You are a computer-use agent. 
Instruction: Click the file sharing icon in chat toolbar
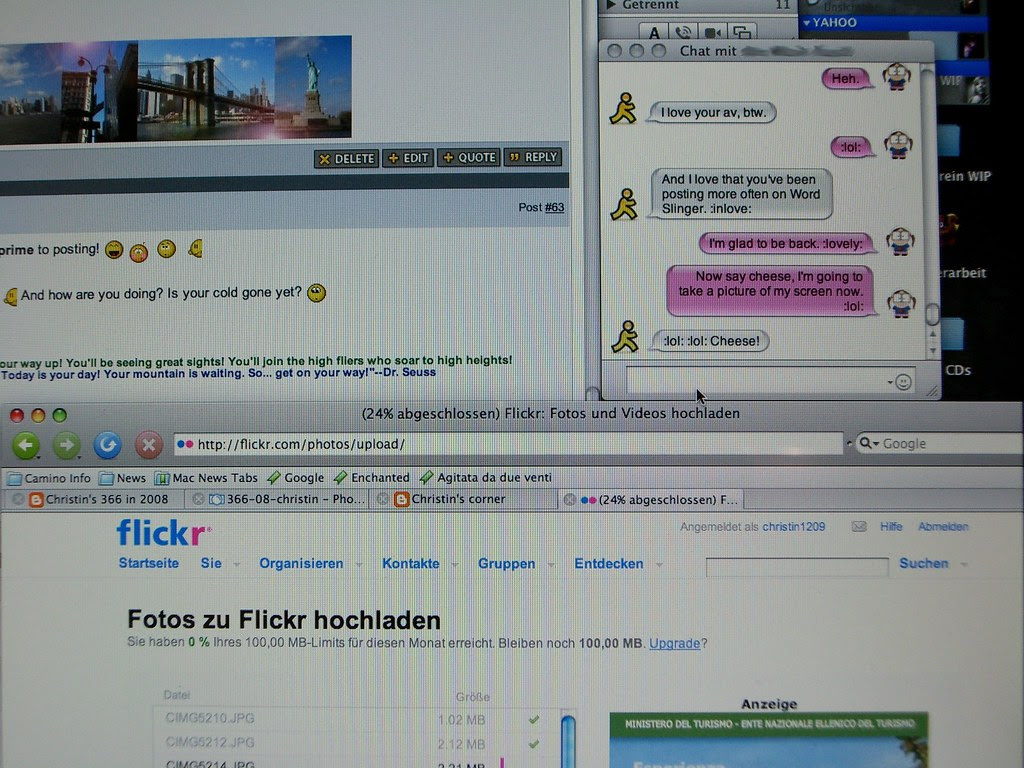[742, 31]
